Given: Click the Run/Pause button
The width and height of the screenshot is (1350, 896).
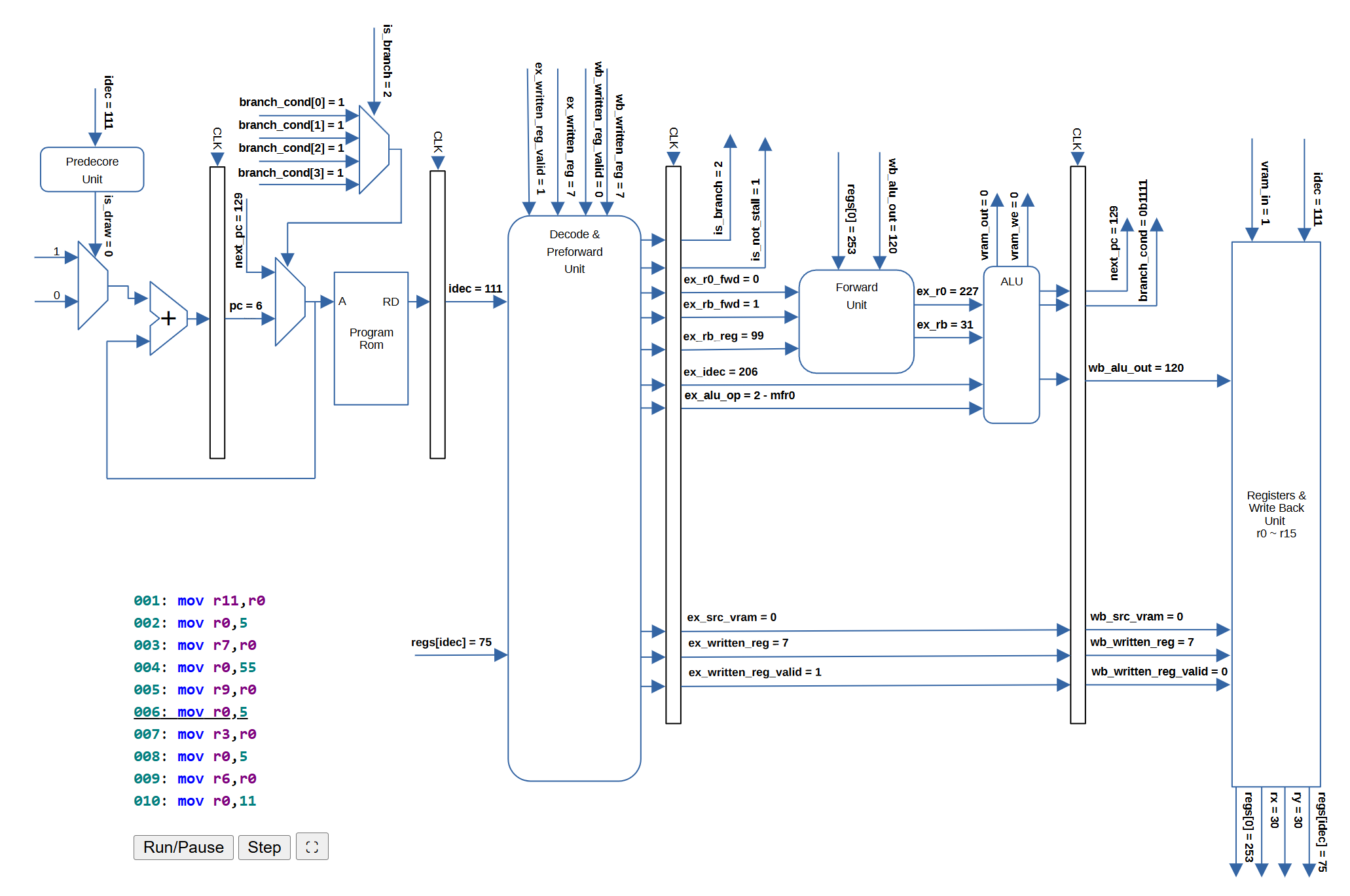Looking at the screenshot, I should (x=183, y=847).
